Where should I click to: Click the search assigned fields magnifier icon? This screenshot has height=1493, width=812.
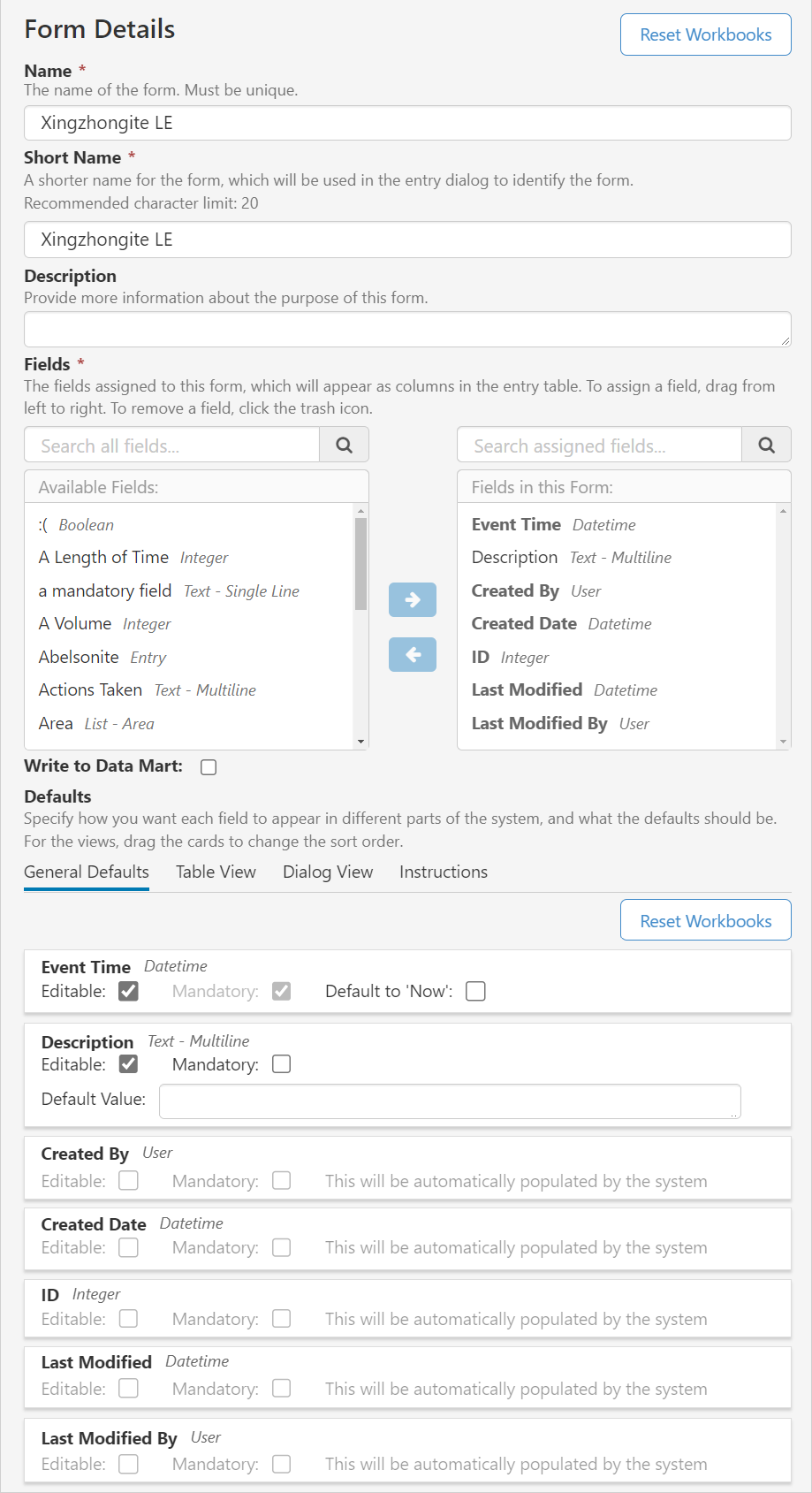[766, 446]
